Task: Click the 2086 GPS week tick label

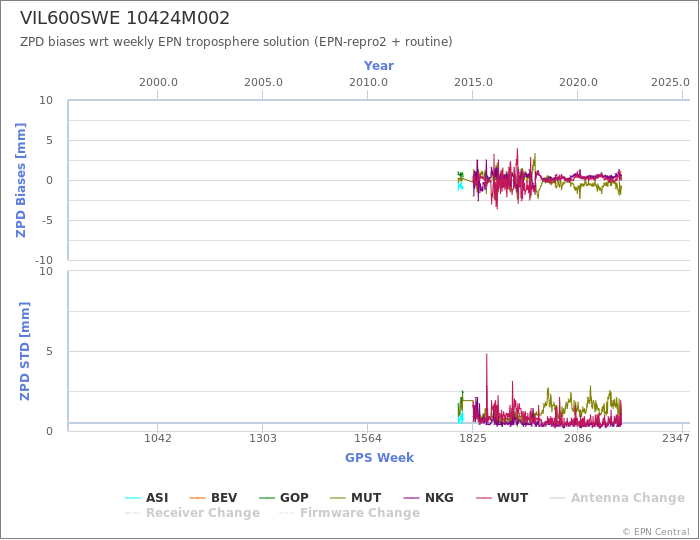Action: coord(578,439)
